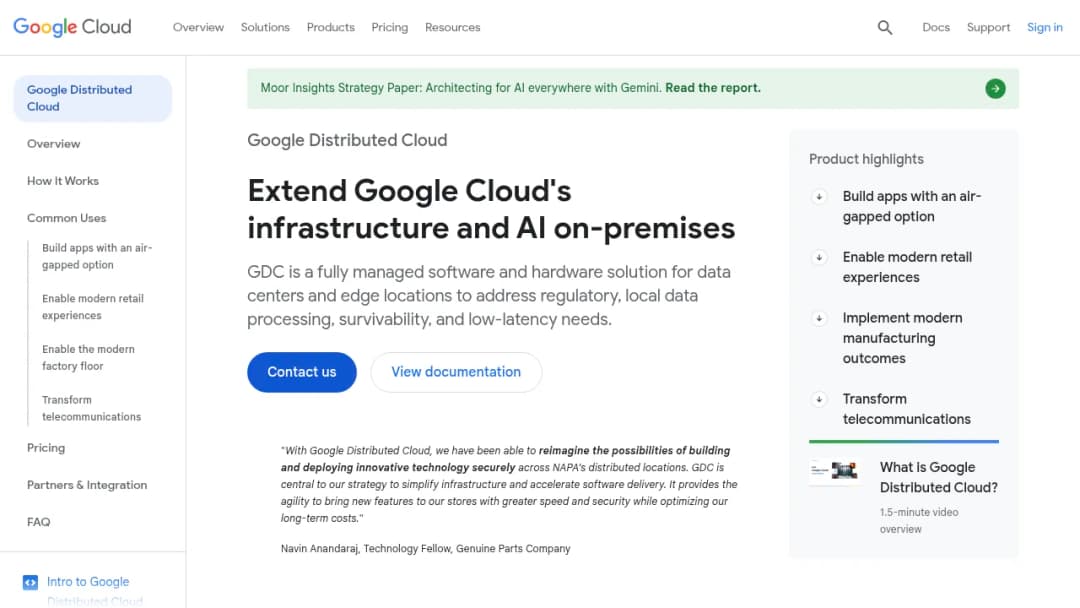The width and height of the screenshot is (1080, 608).
Task: Go to Pricing in the sidebar
Action: (46, 448)
